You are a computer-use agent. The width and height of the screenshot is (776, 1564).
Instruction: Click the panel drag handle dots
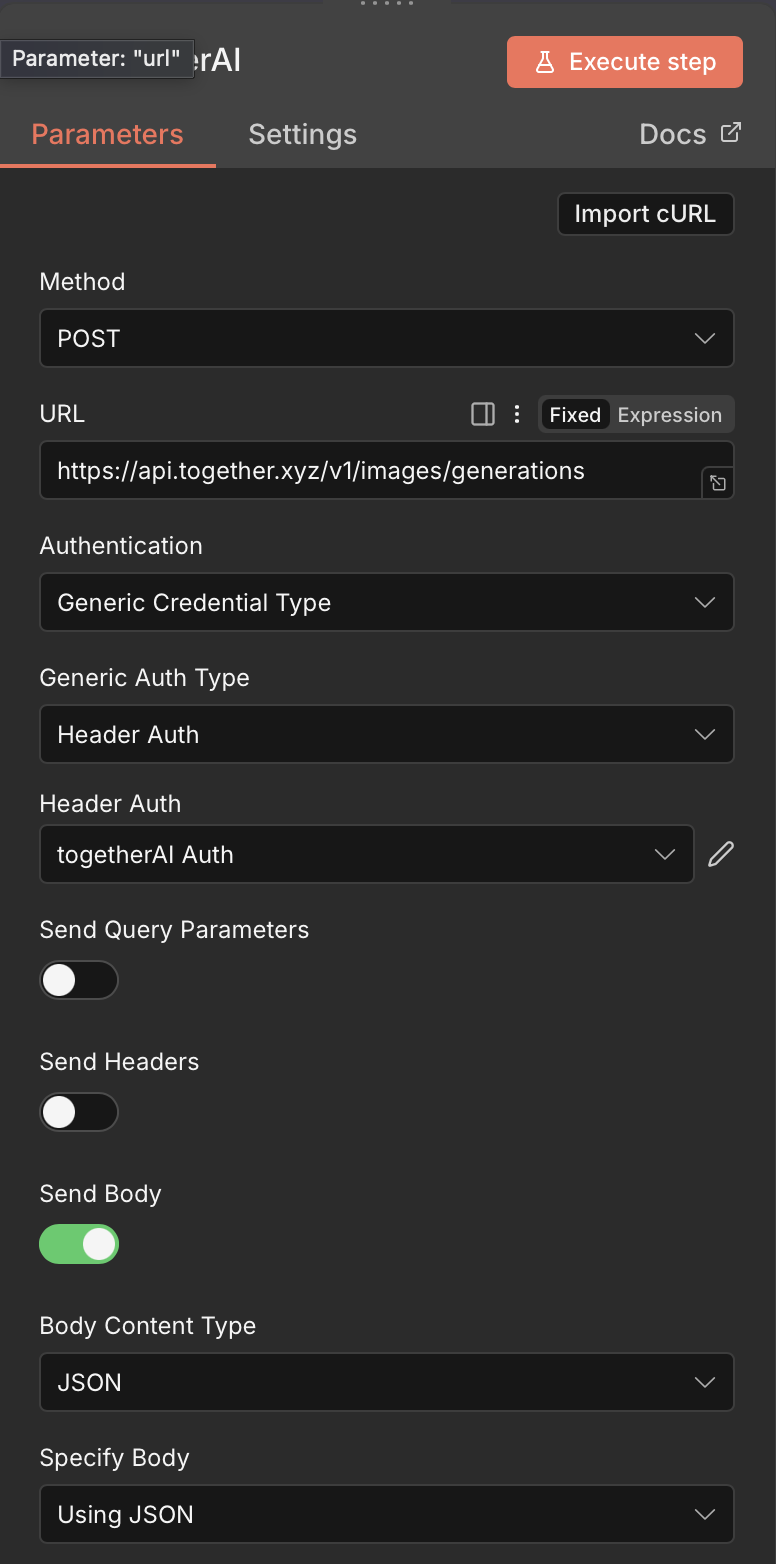coord(387,4)
